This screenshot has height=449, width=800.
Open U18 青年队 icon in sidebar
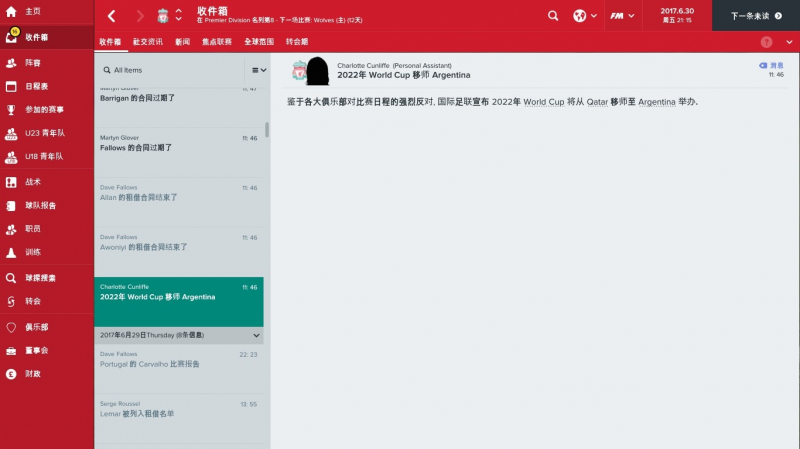point(11,157)
